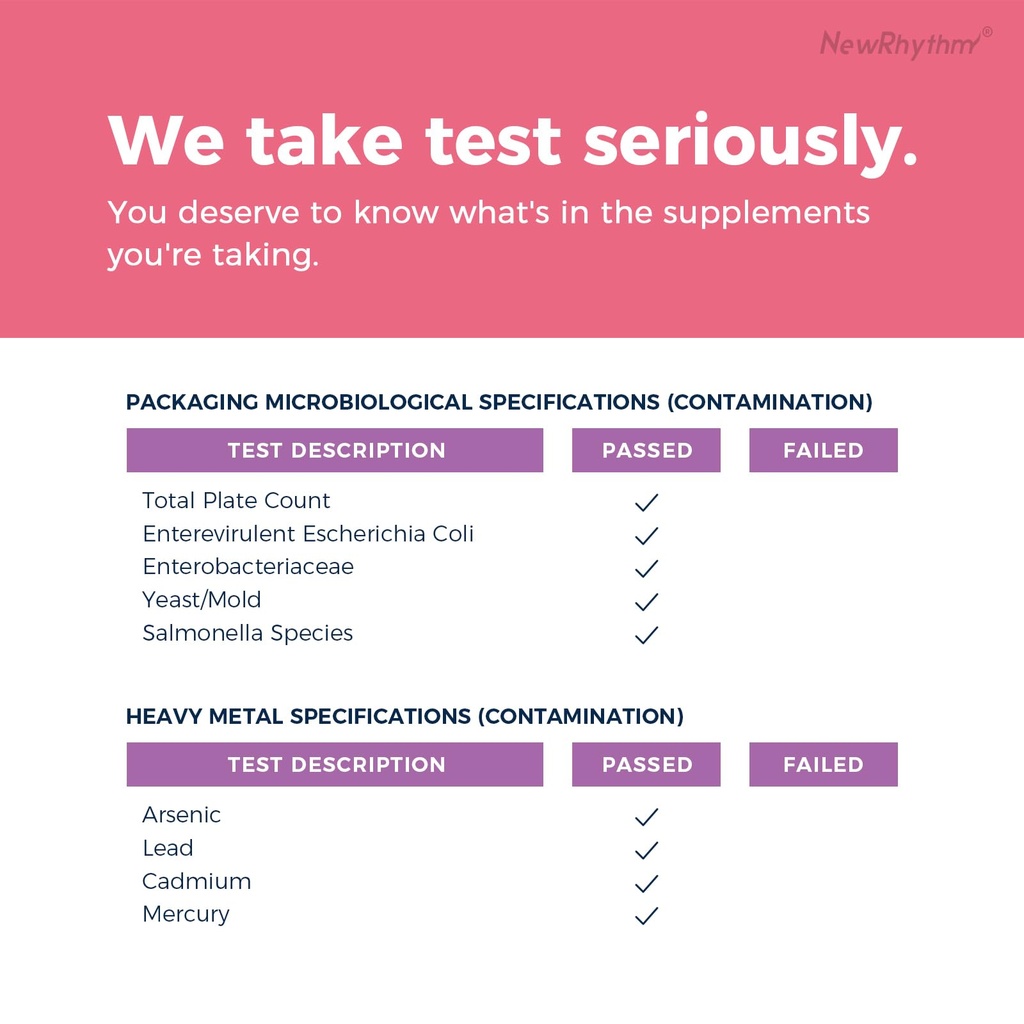The image size is (1024, 1024).
Task: Click the Mercury passed checkmark
Action: [647, 915]
